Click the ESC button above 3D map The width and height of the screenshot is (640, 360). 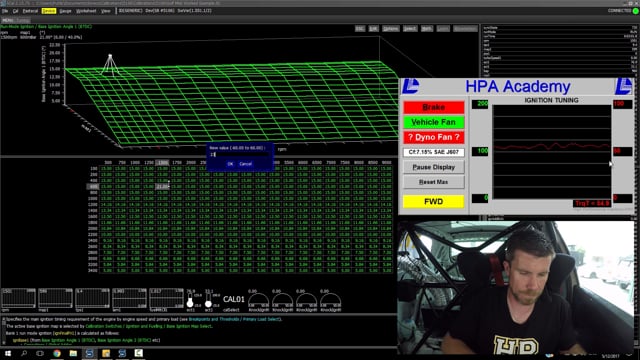(x=360, y=29)
